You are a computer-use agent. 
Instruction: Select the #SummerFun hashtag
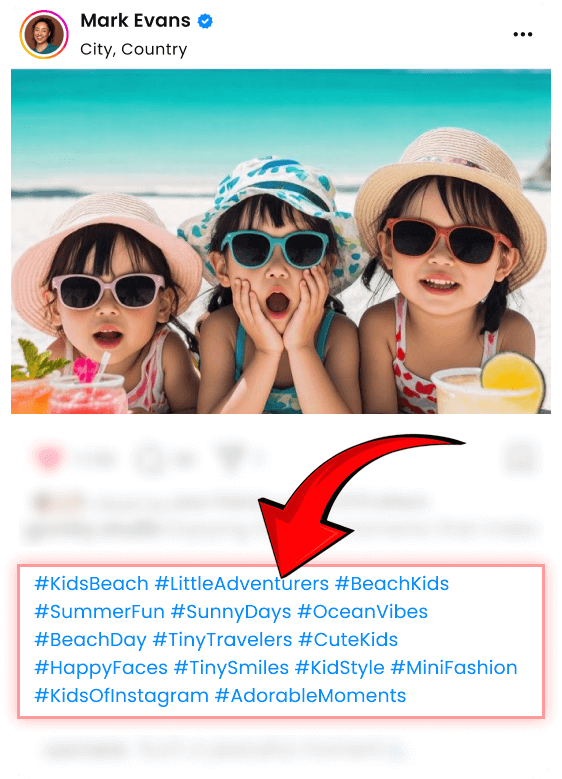coord(99,612)
